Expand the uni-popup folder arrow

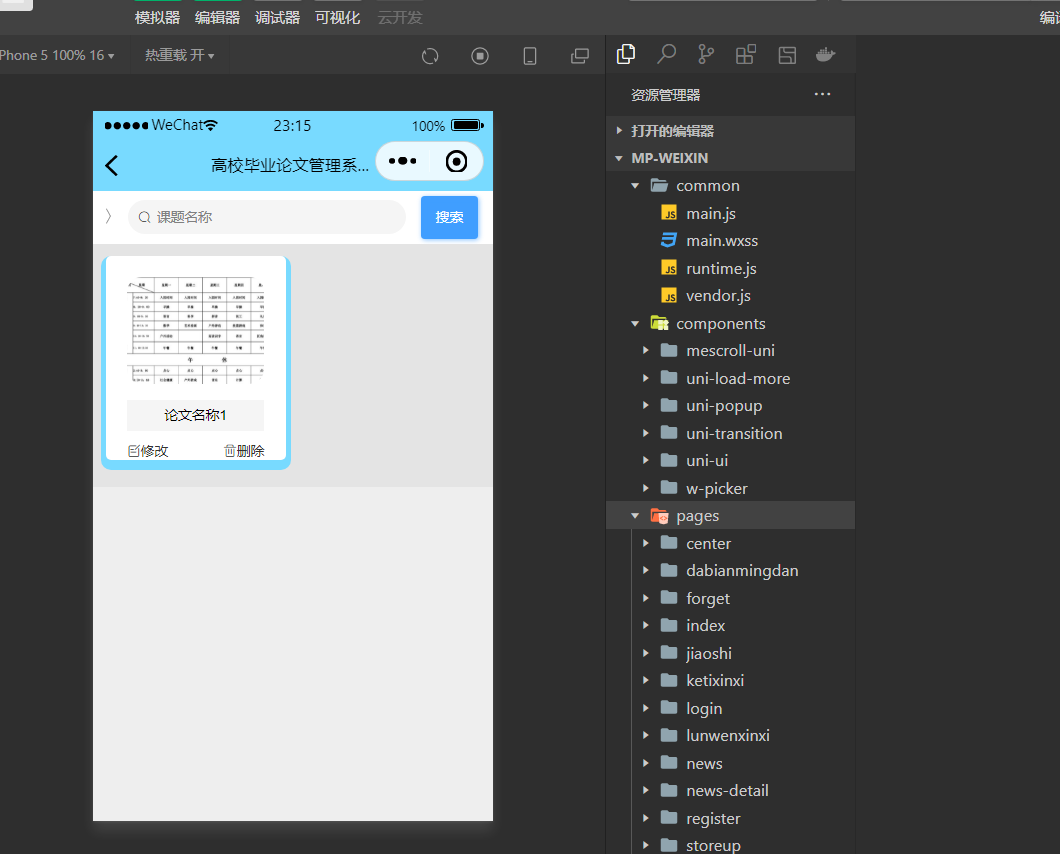646,405
